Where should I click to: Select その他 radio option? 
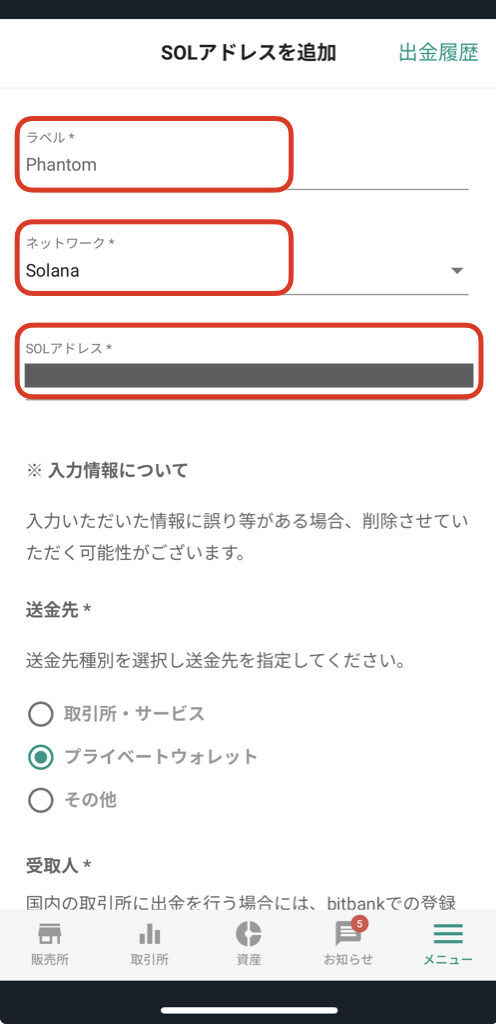click(x=40, y=799)
